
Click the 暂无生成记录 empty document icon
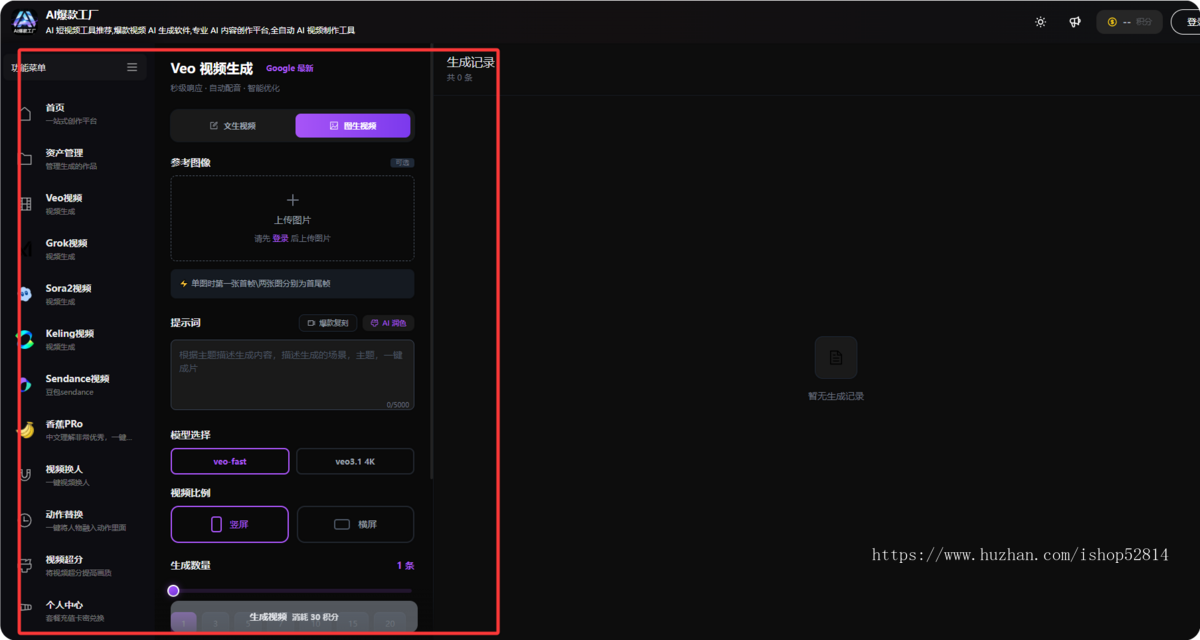(x=836, y=357)
